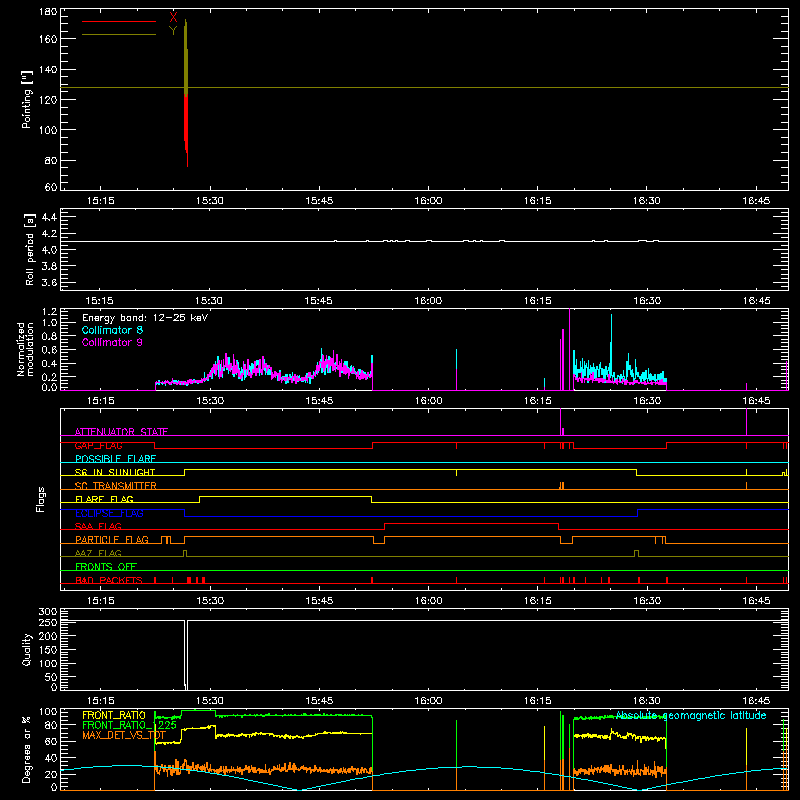Screen dimensions: 800x800
Task: Click the 1.2 tick on Normalized modulation axis
Action: point(49,312)
